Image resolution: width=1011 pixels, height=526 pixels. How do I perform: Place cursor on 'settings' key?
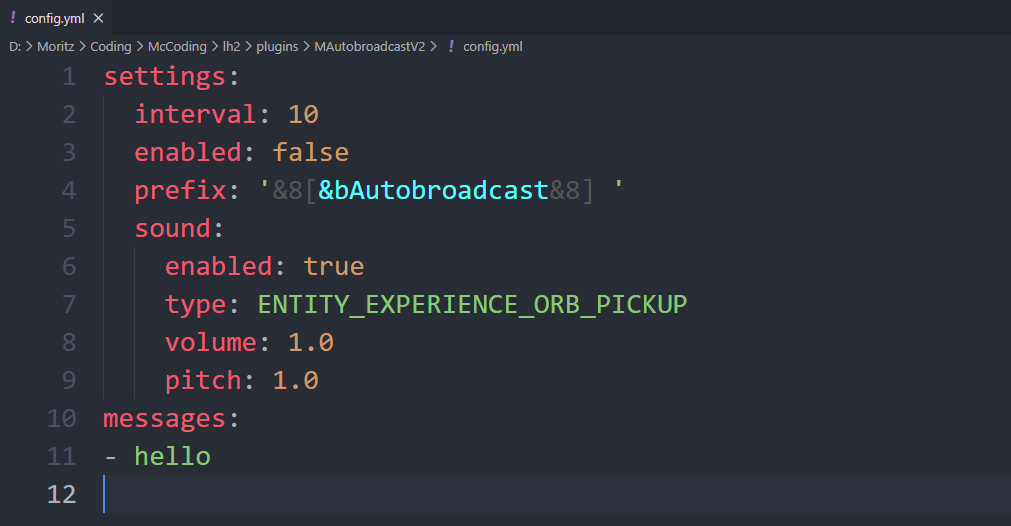[164, 77]
